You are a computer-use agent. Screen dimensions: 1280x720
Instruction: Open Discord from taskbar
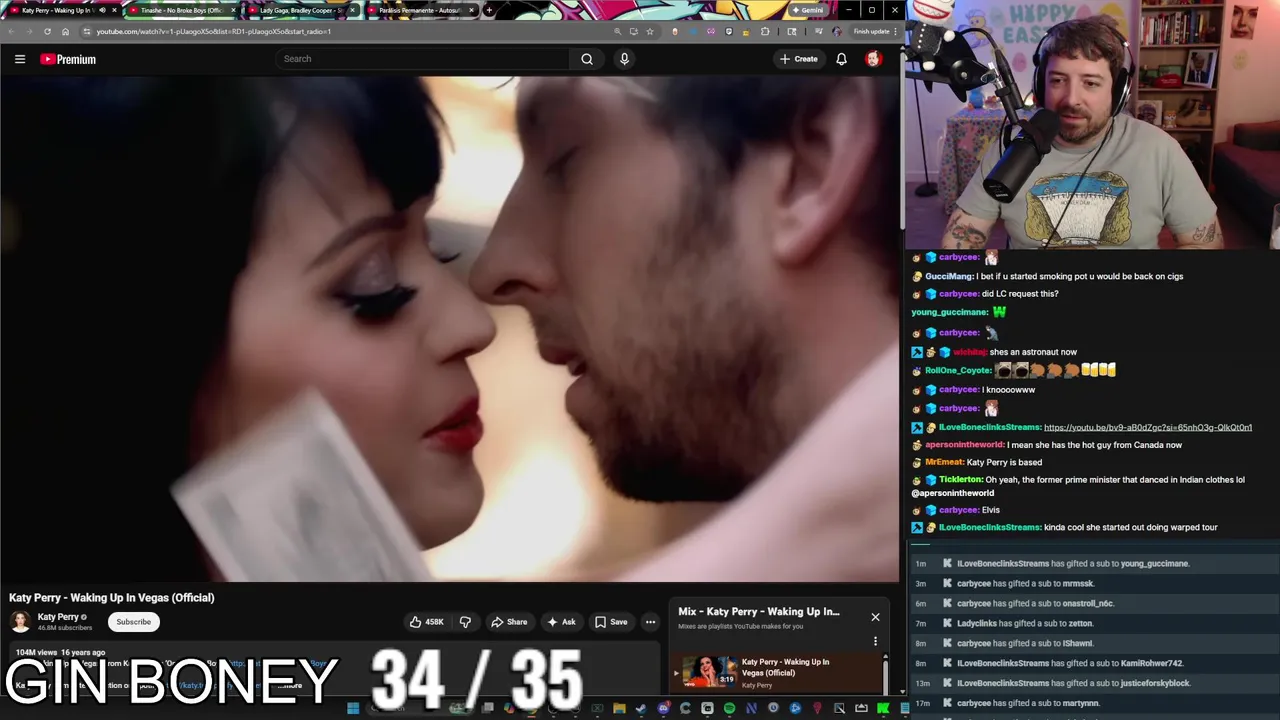click(664, 708)
